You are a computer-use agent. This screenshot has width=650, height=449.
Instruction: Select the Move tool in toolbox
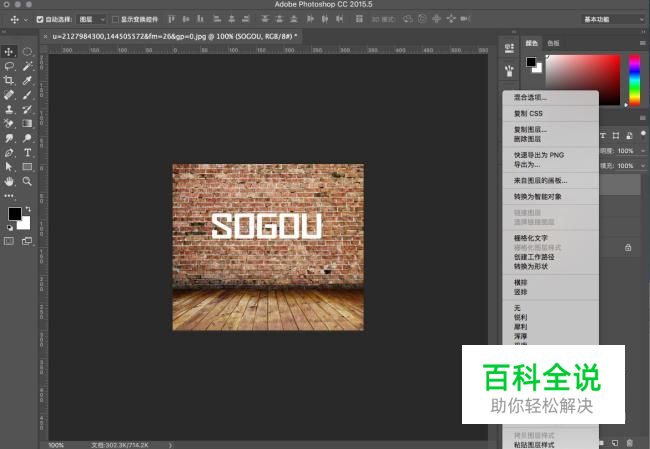(x=9, y=52)
